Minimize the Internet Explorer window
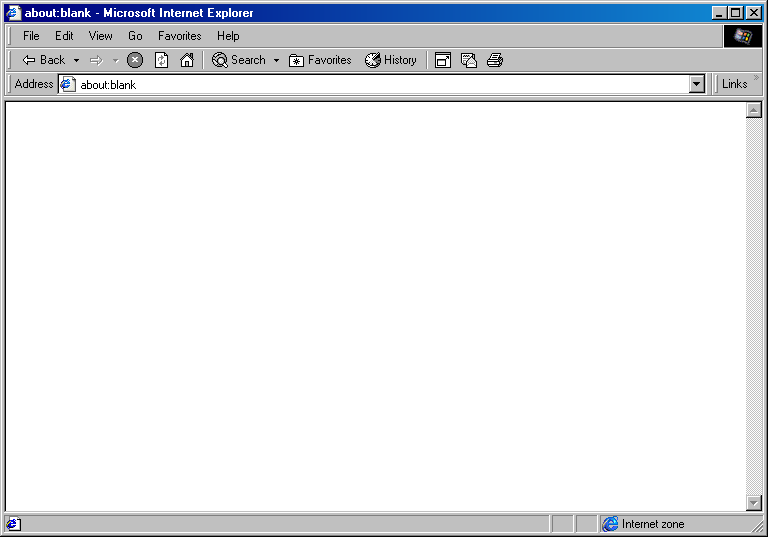The image size is (768, 538). pos(719,13)
